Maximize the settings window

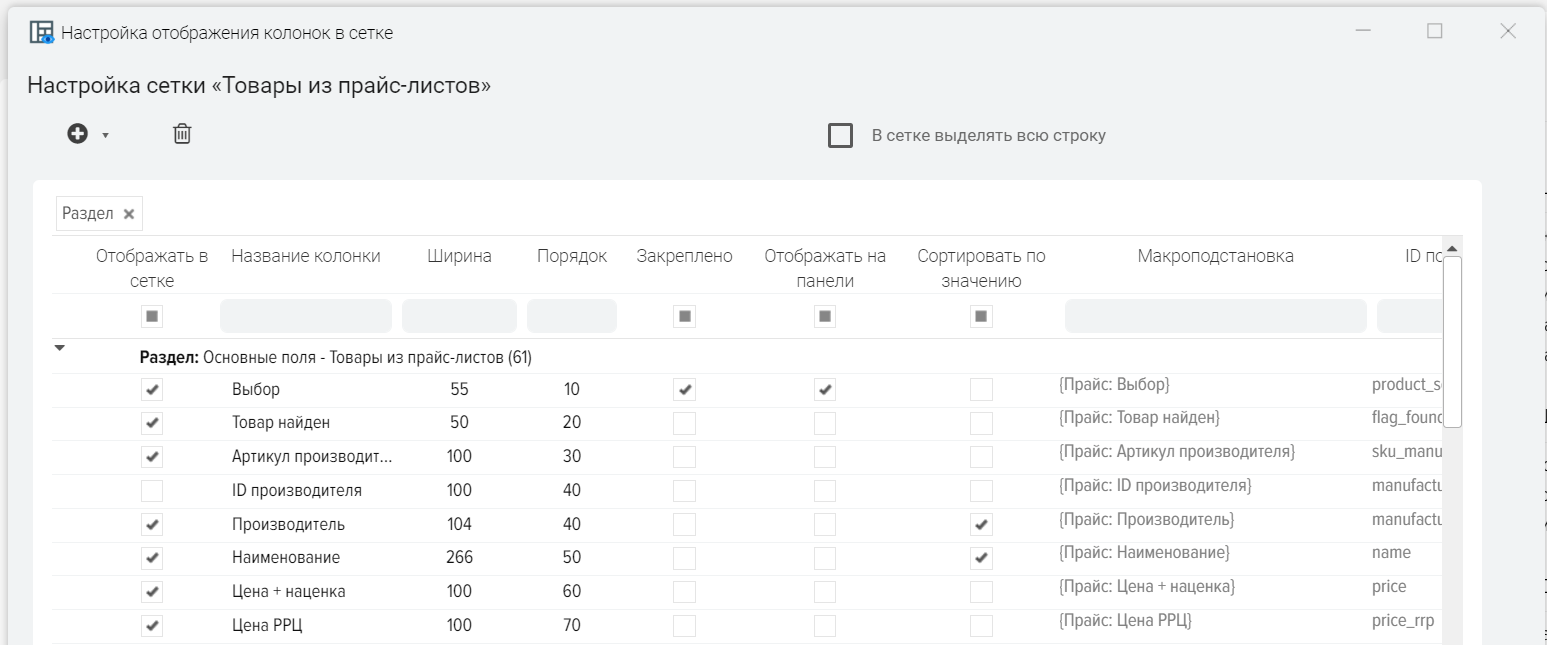coord(1434,31)
